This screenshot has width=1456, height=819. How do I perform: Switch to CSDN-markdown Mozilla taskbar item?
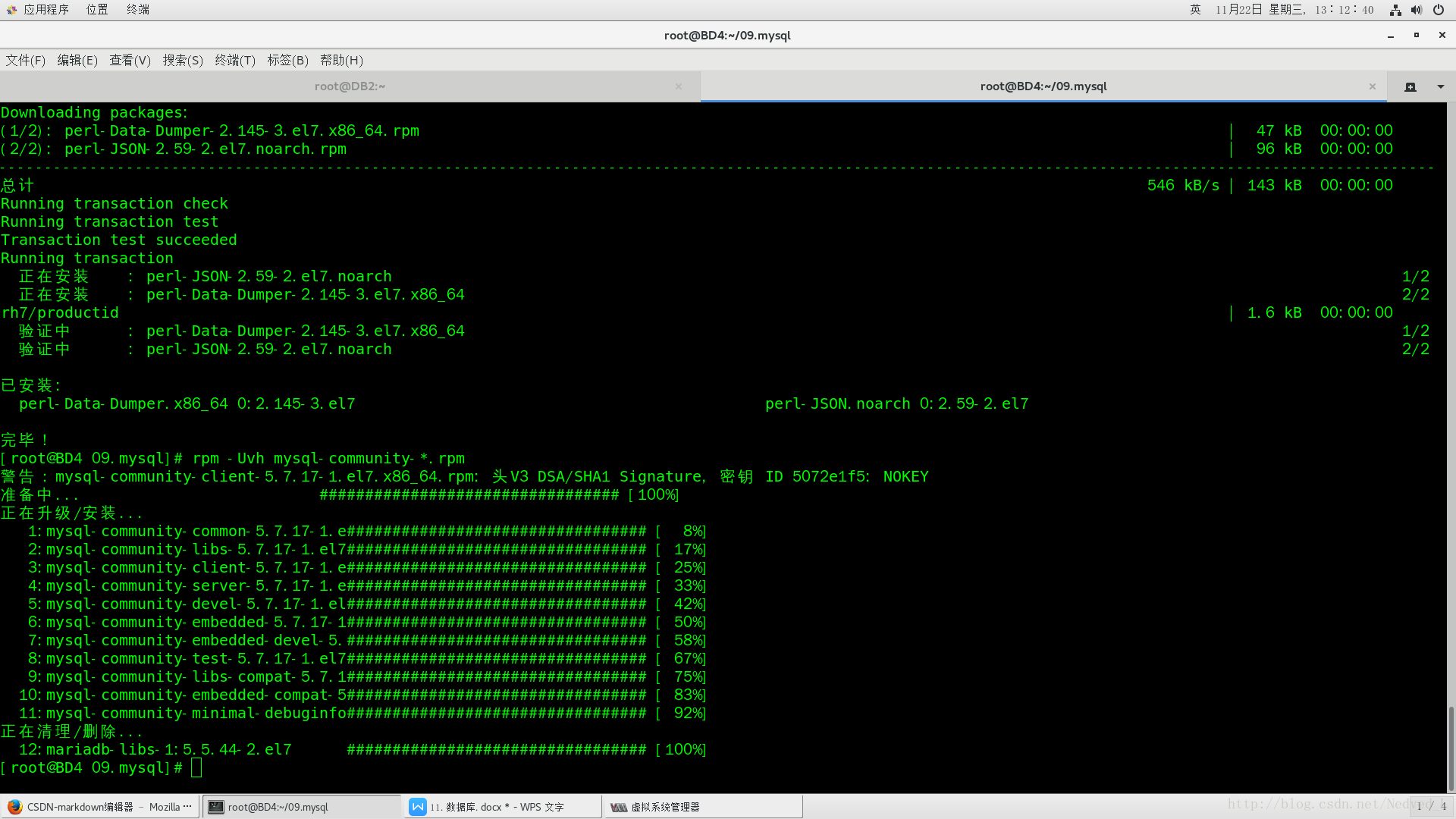[x=100, y=807]
